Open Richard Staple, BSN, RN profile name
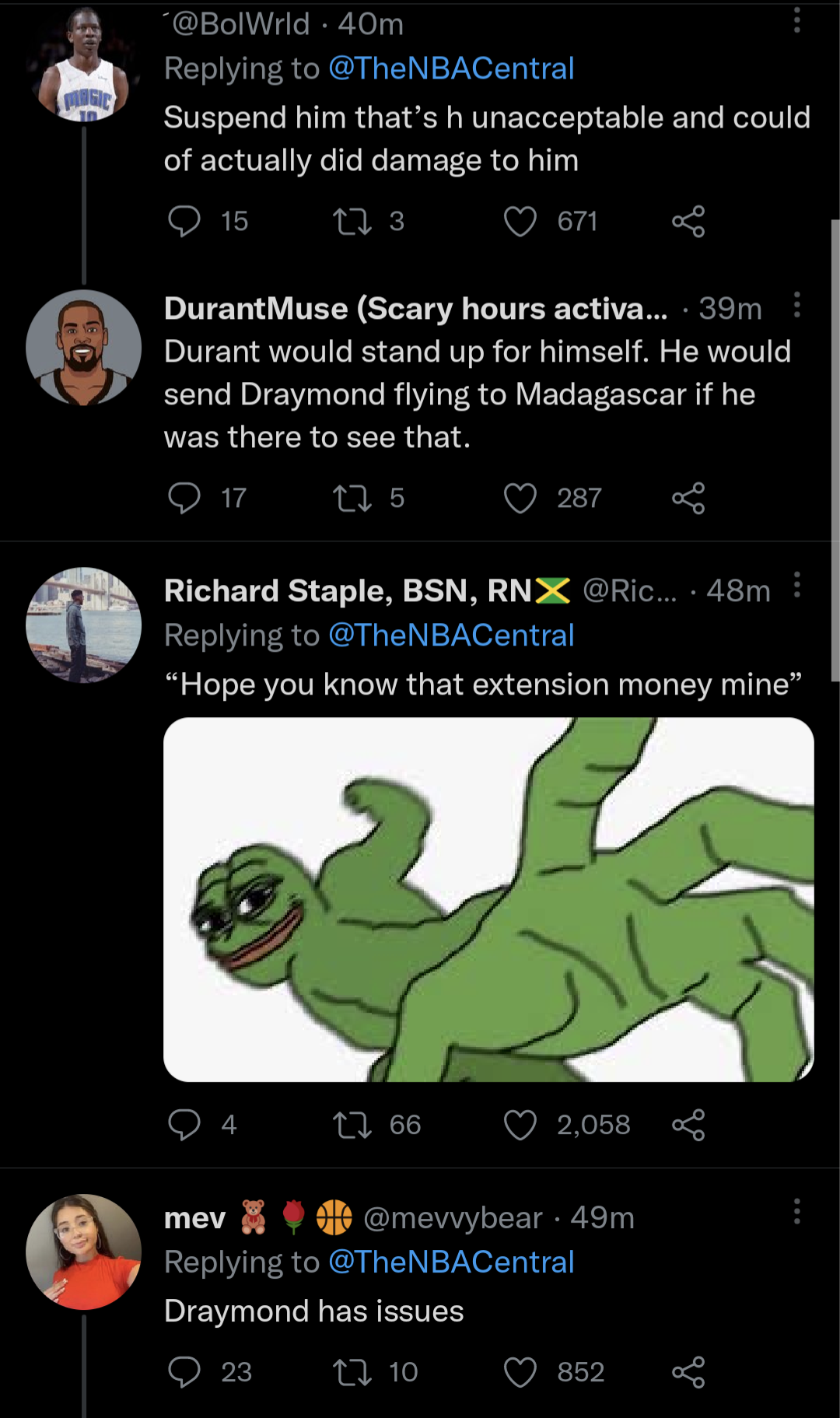 pos(348,591)
